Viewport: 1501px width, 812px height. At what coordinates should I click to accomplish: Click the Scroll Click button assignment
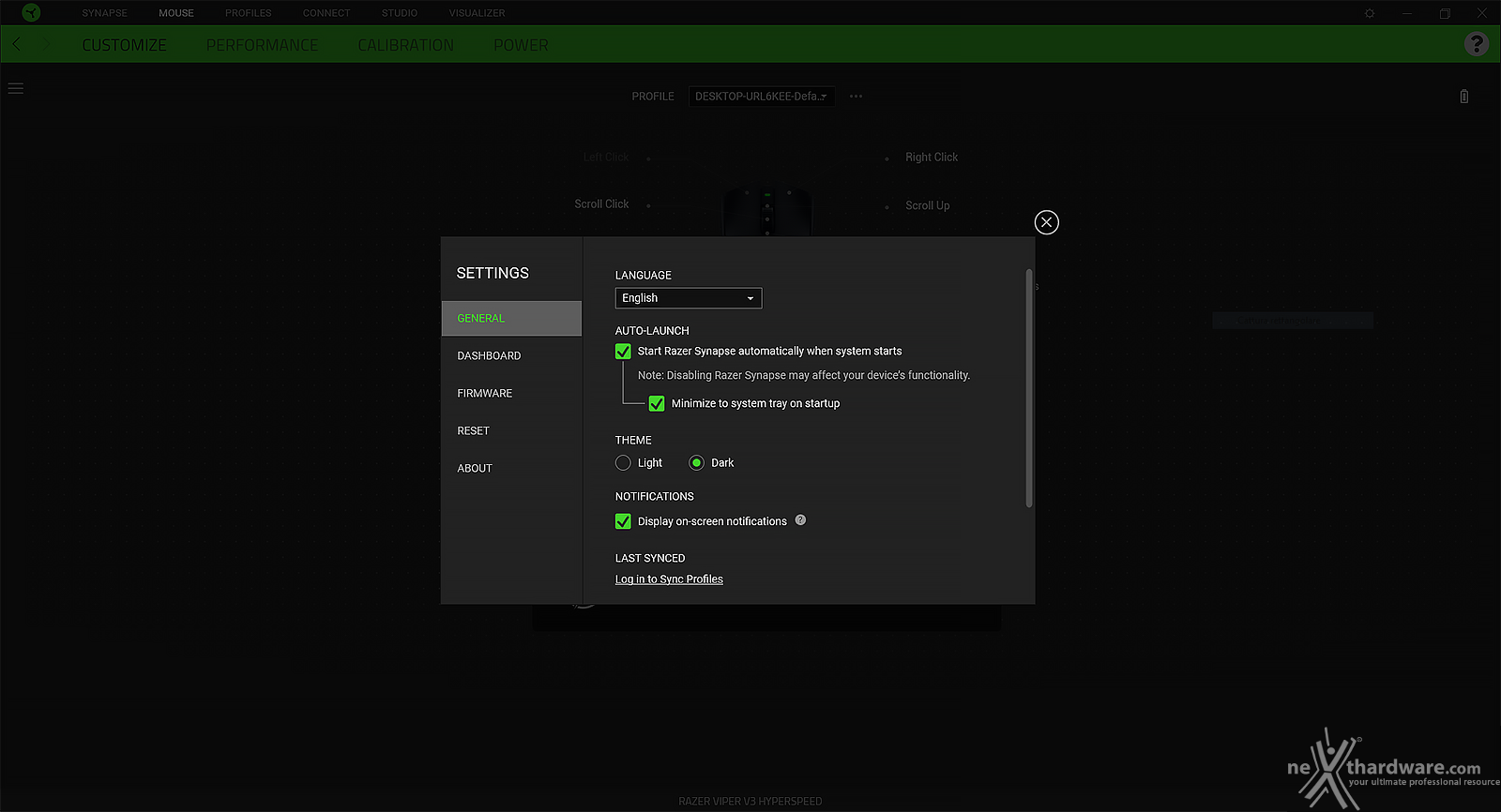pos(601,204)
